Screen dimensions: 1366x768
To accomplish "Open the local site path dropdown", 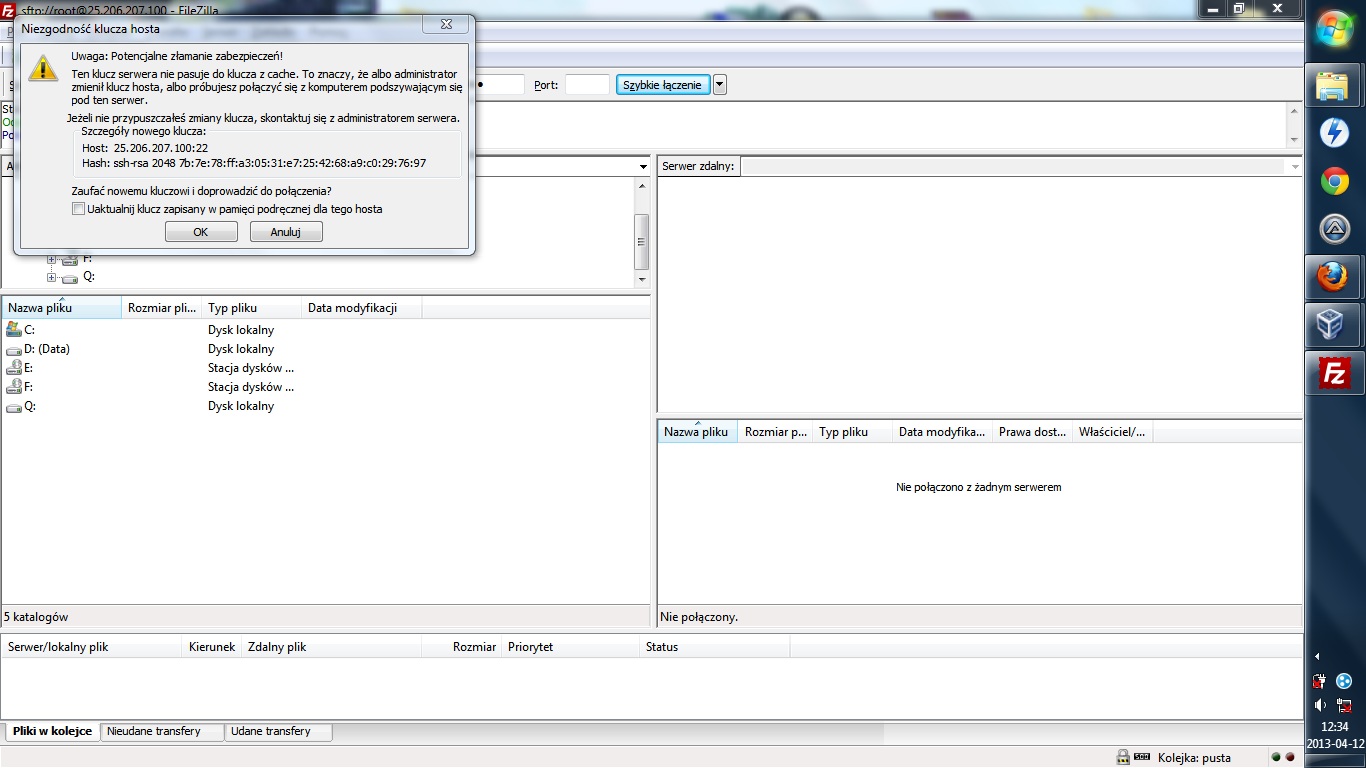I will [x=643, y=166].
